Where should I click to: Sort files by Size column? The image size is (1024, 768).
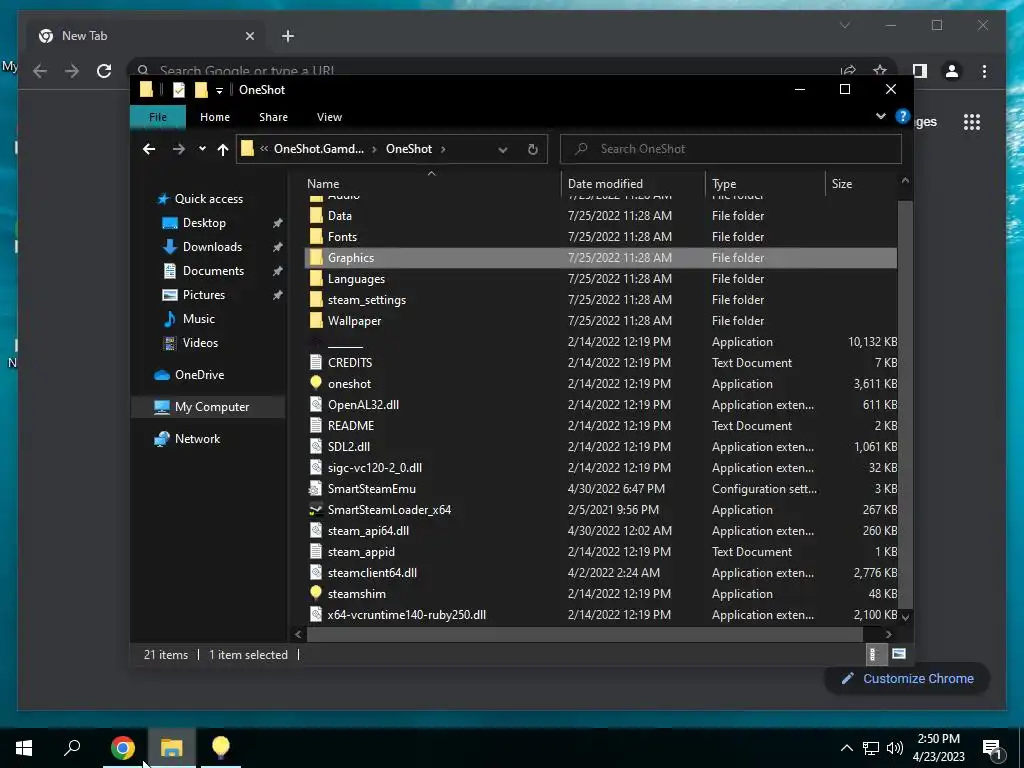(x=862, y=184)
